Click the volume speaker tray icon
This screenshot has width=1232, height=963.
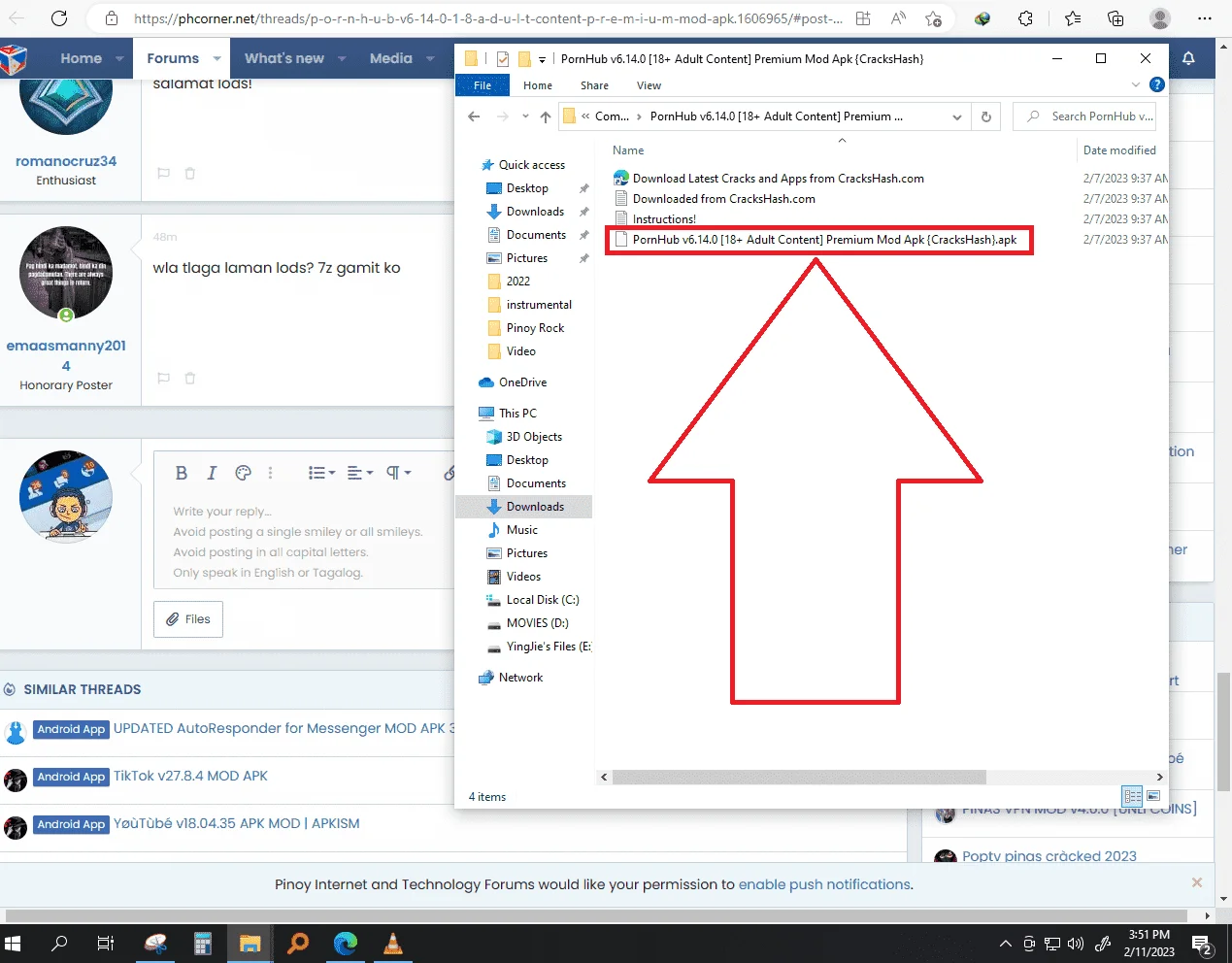(1076, 944)
